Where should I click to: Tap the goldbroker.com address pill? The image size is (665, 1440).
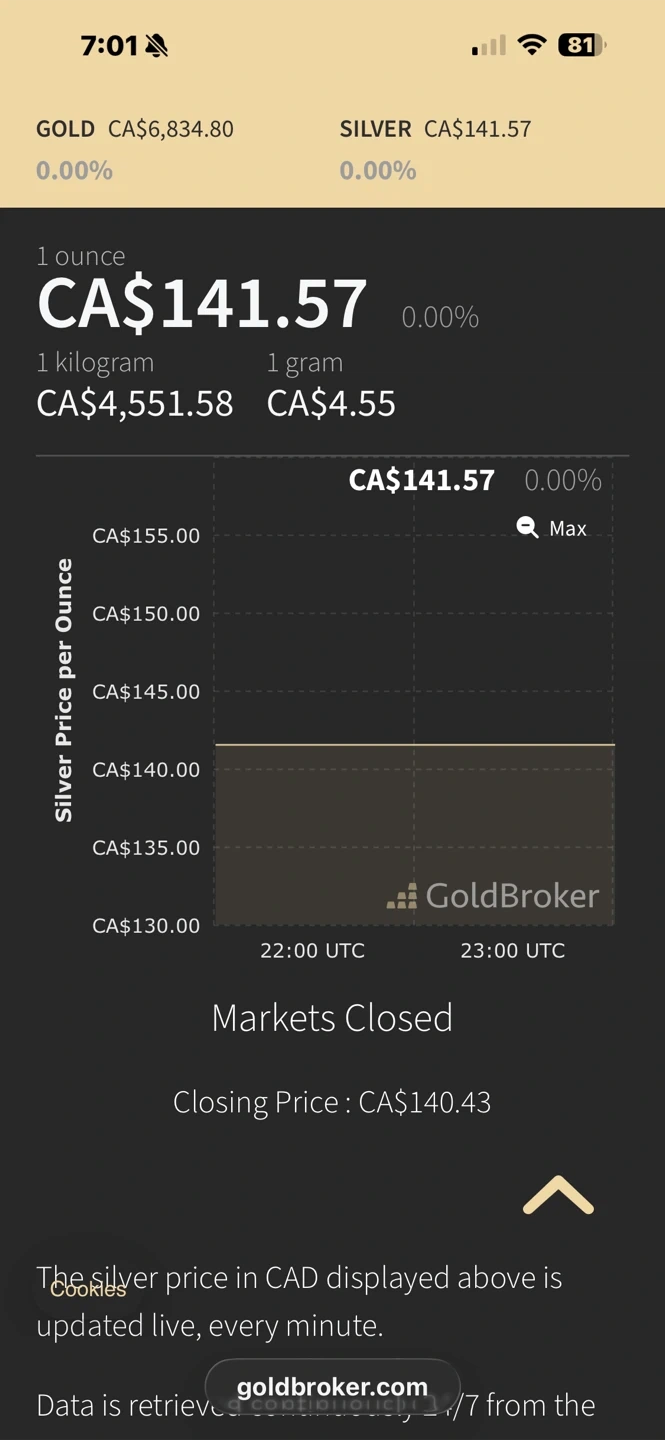[332, 1387]
